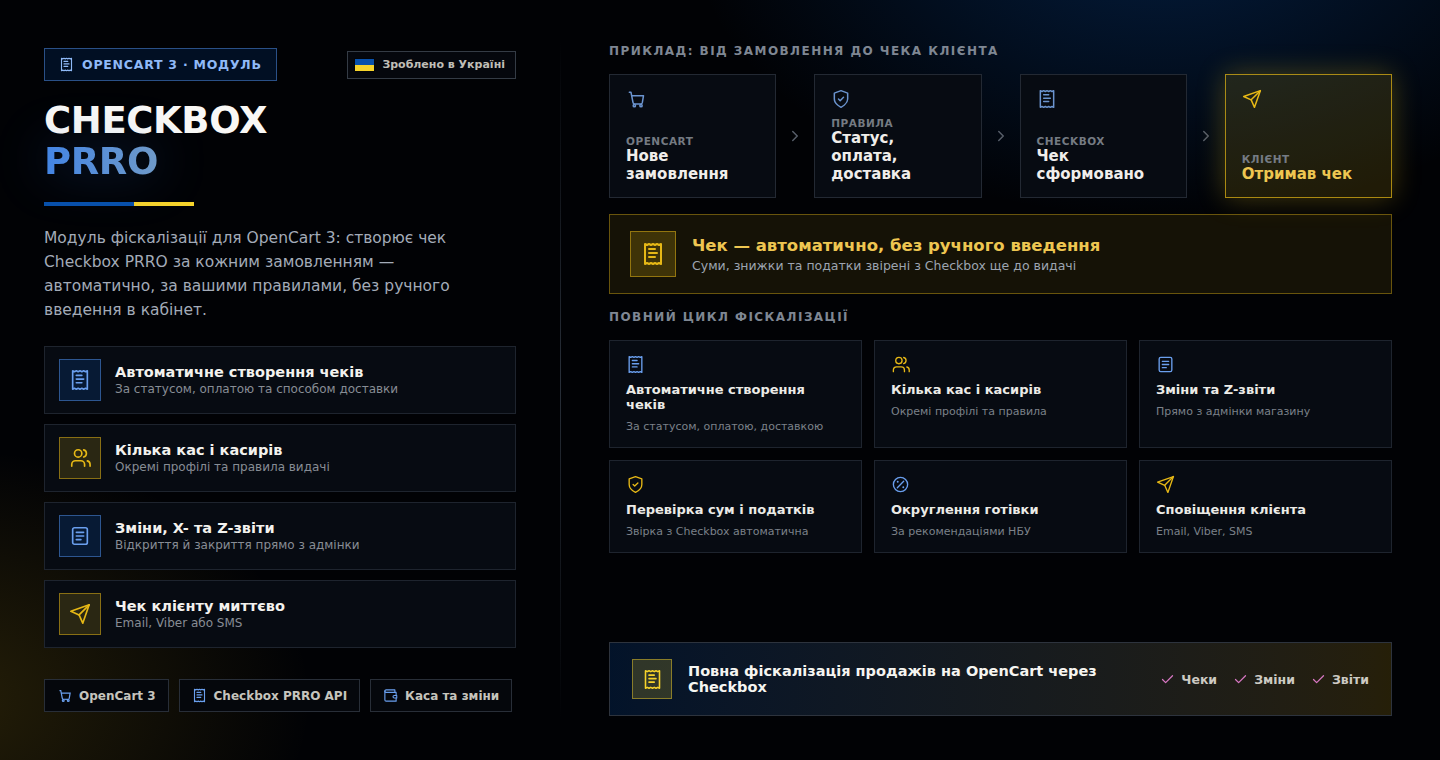The height and width of the screenshot is (760, 1440).
Task: Select the Каса та зміни chip
Action: [441, 696]
